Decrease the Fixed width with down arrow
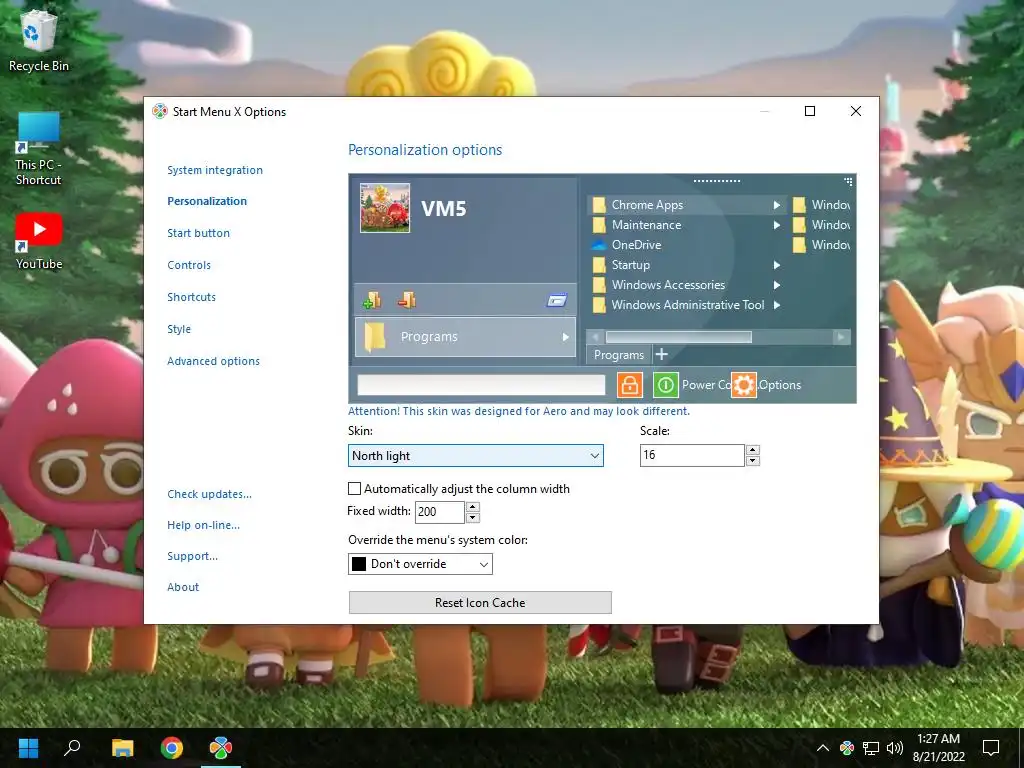The width and height of the screenshot is (1024, 768). pos(473,518)
